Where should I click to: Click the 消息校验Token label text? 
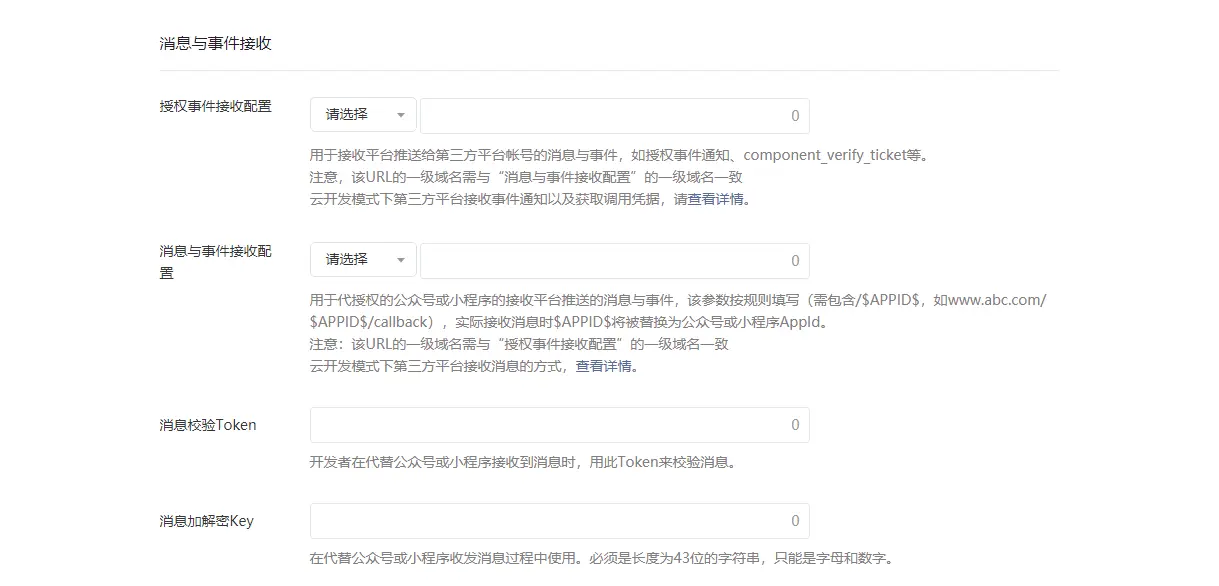pyautogui.click(x=208, y=425)
